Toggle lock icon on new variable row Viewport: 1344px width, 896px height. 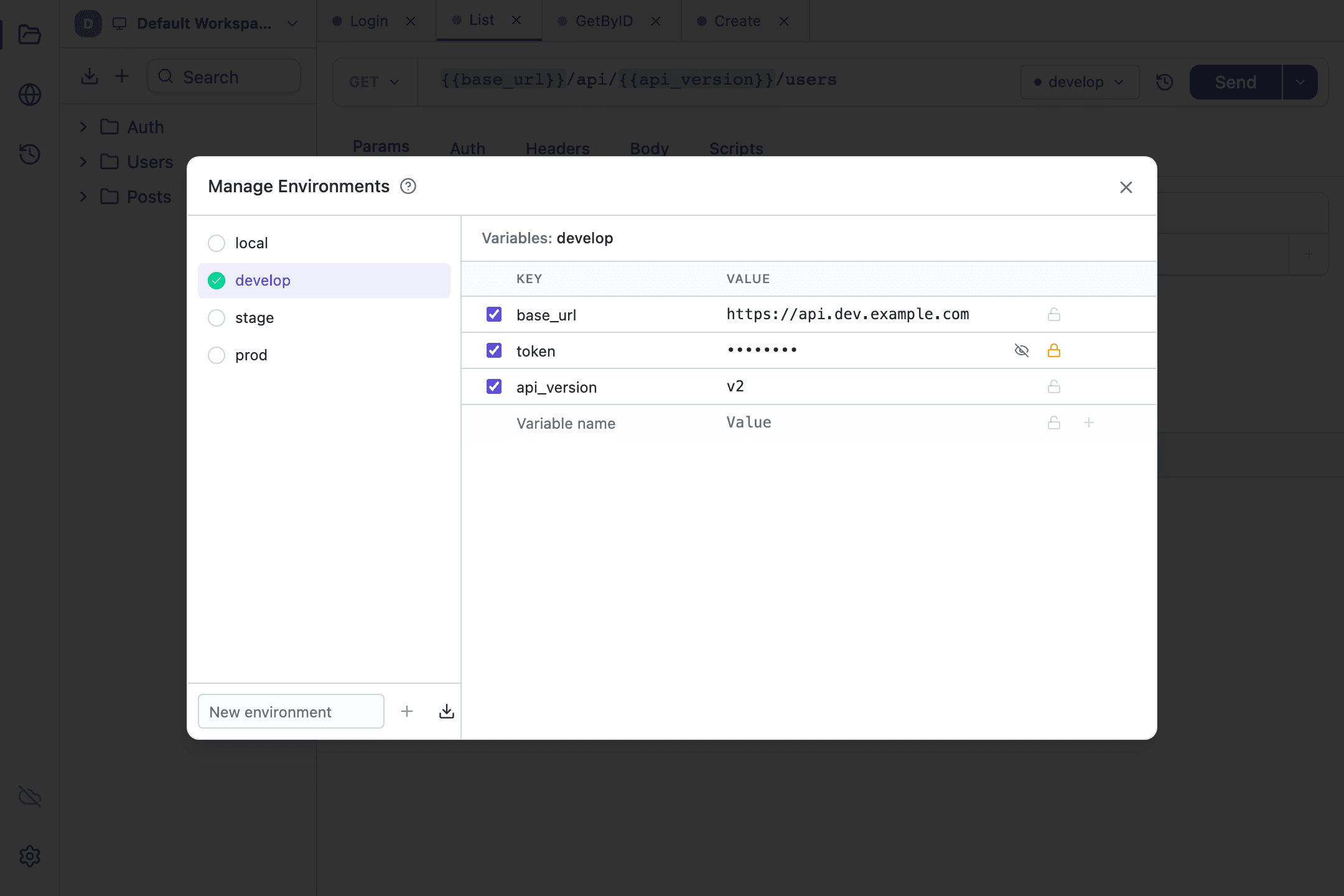click(1054, 422)
